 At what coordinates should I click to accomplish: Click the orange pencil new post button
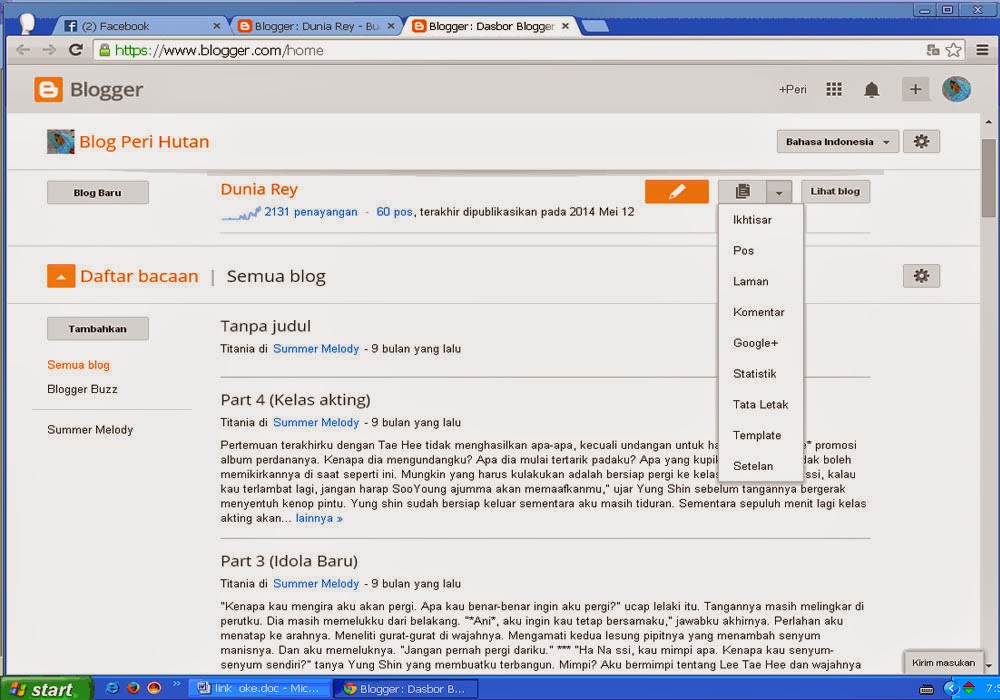coord(677,191)
